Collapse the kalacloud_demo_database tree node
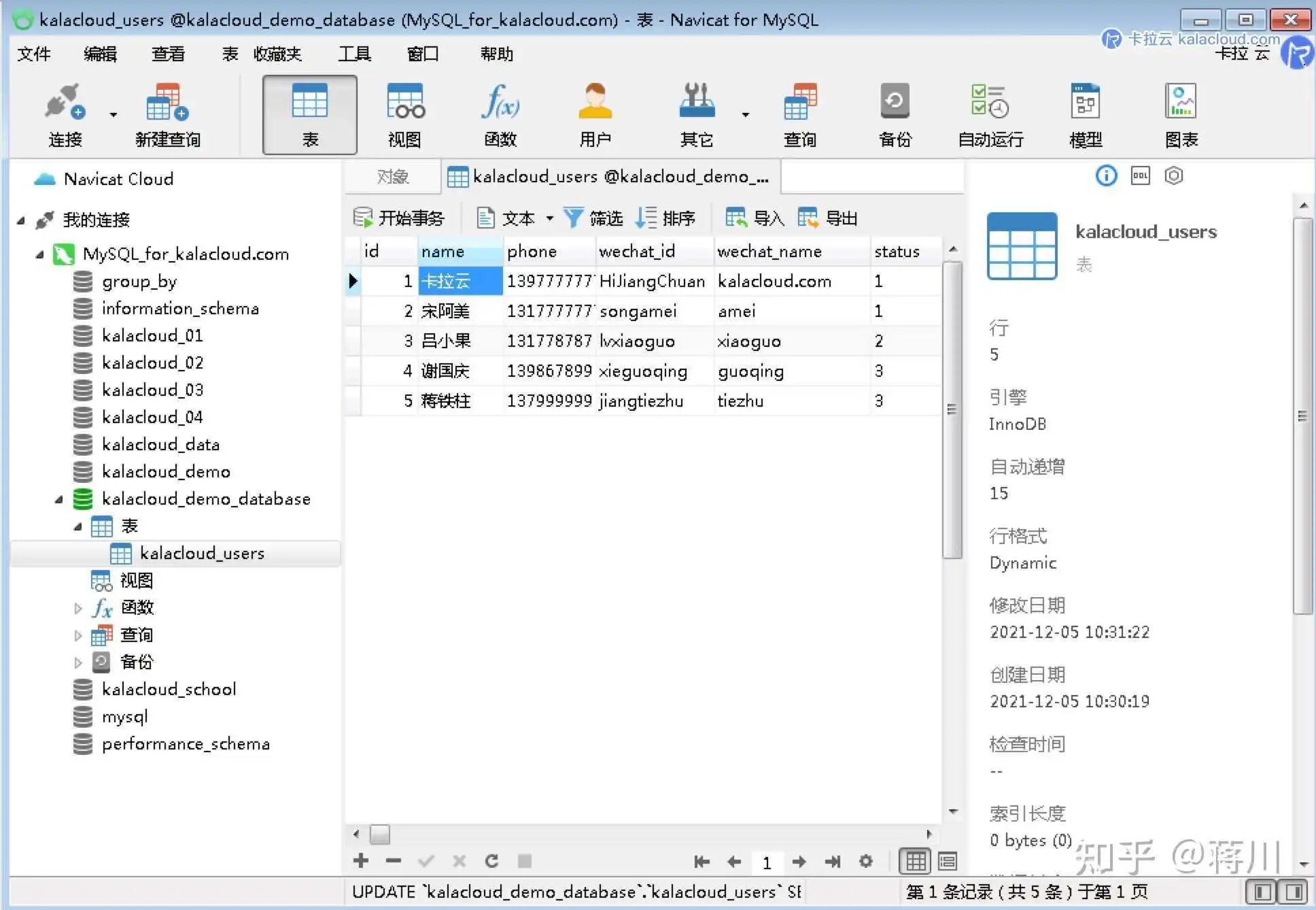This screenshot has height=910, width=1316. point(59,499)
